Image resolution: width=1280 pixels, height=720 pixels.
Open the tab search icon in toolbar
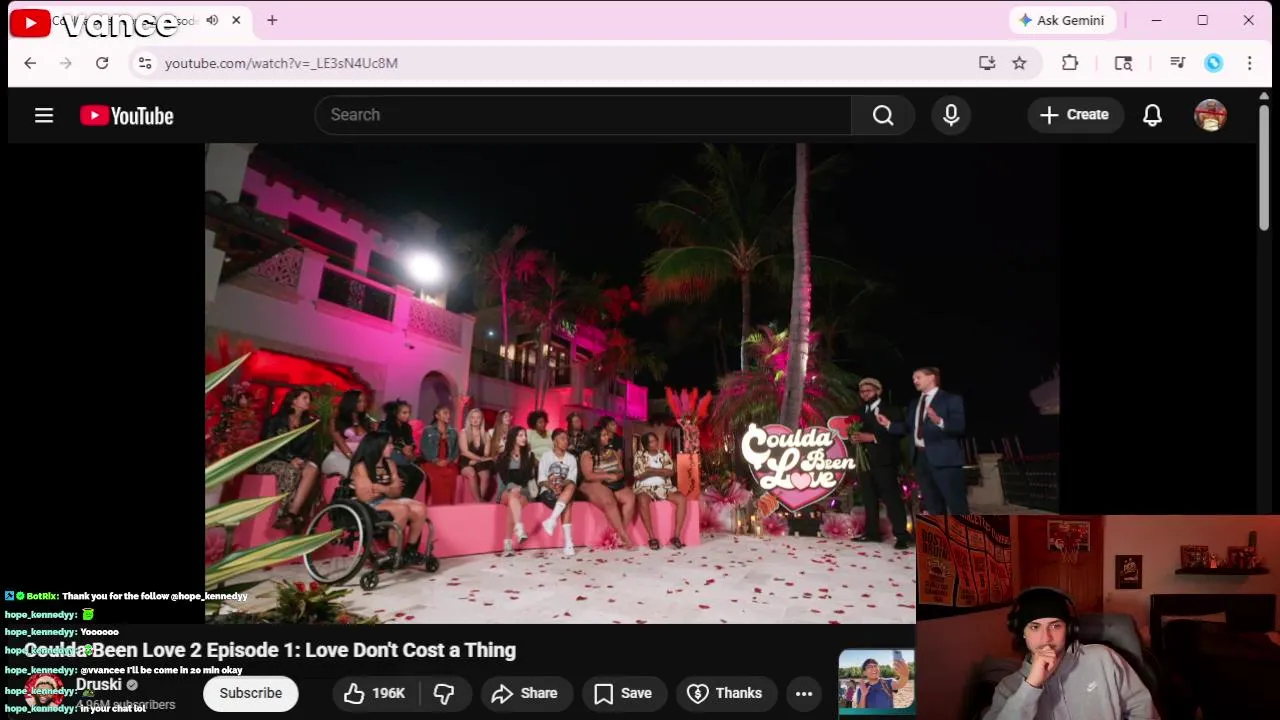[1123, 63]
